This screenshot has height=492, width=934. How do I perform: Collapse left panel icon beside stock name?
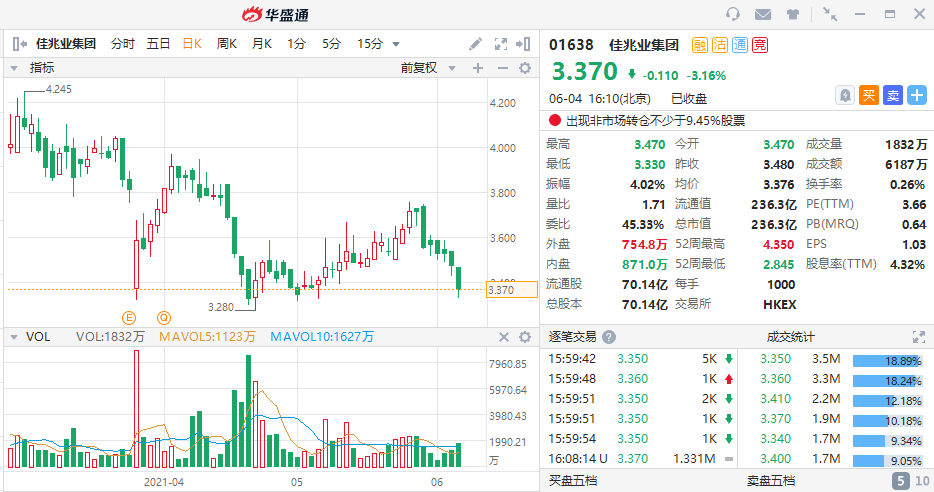tap(19, 43)
